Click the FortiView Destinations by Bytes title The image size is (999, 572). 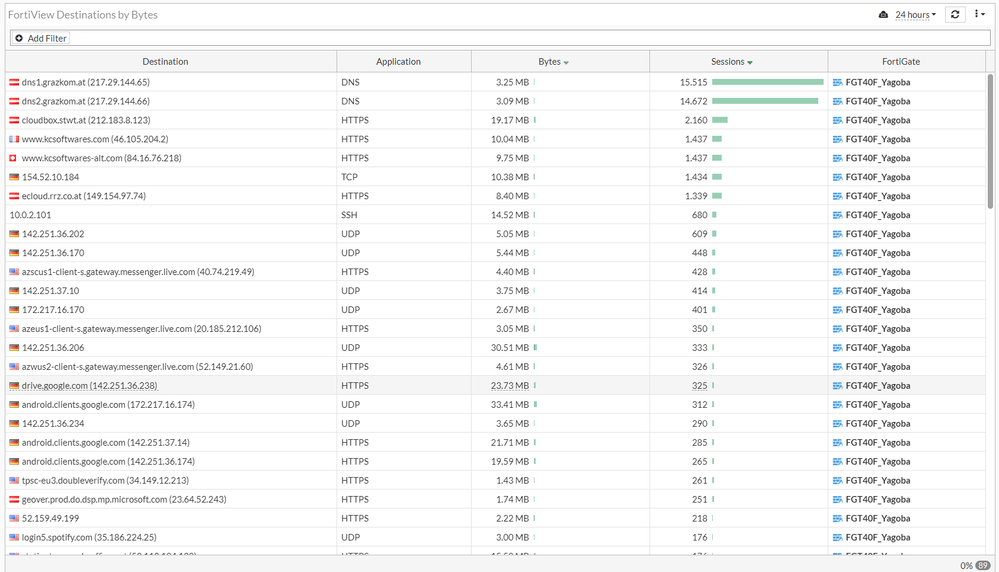coord(83,15)
